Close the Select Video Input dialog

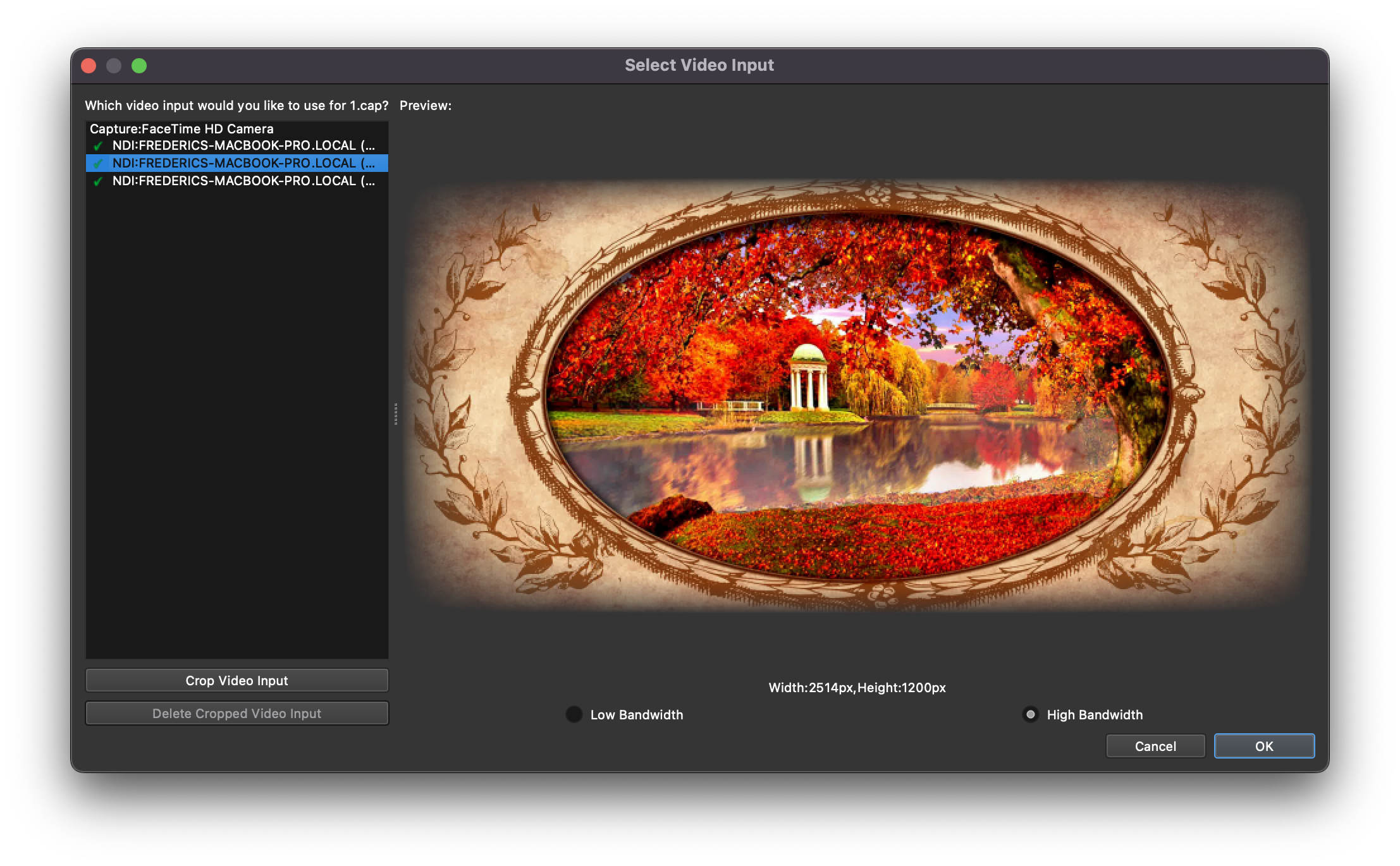pyautogui.click(x=89, y=66)
